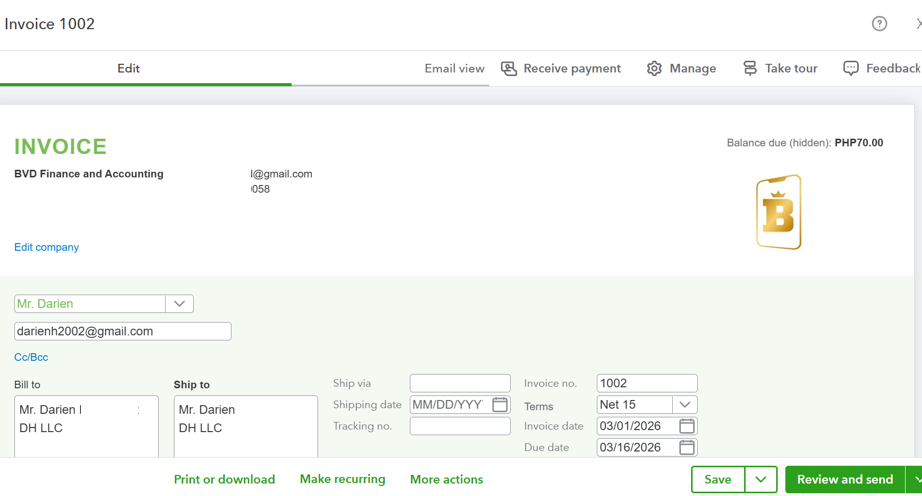Click the INVOICE heading text
This screenshot has width=922, height=496.
click(61, 146)
